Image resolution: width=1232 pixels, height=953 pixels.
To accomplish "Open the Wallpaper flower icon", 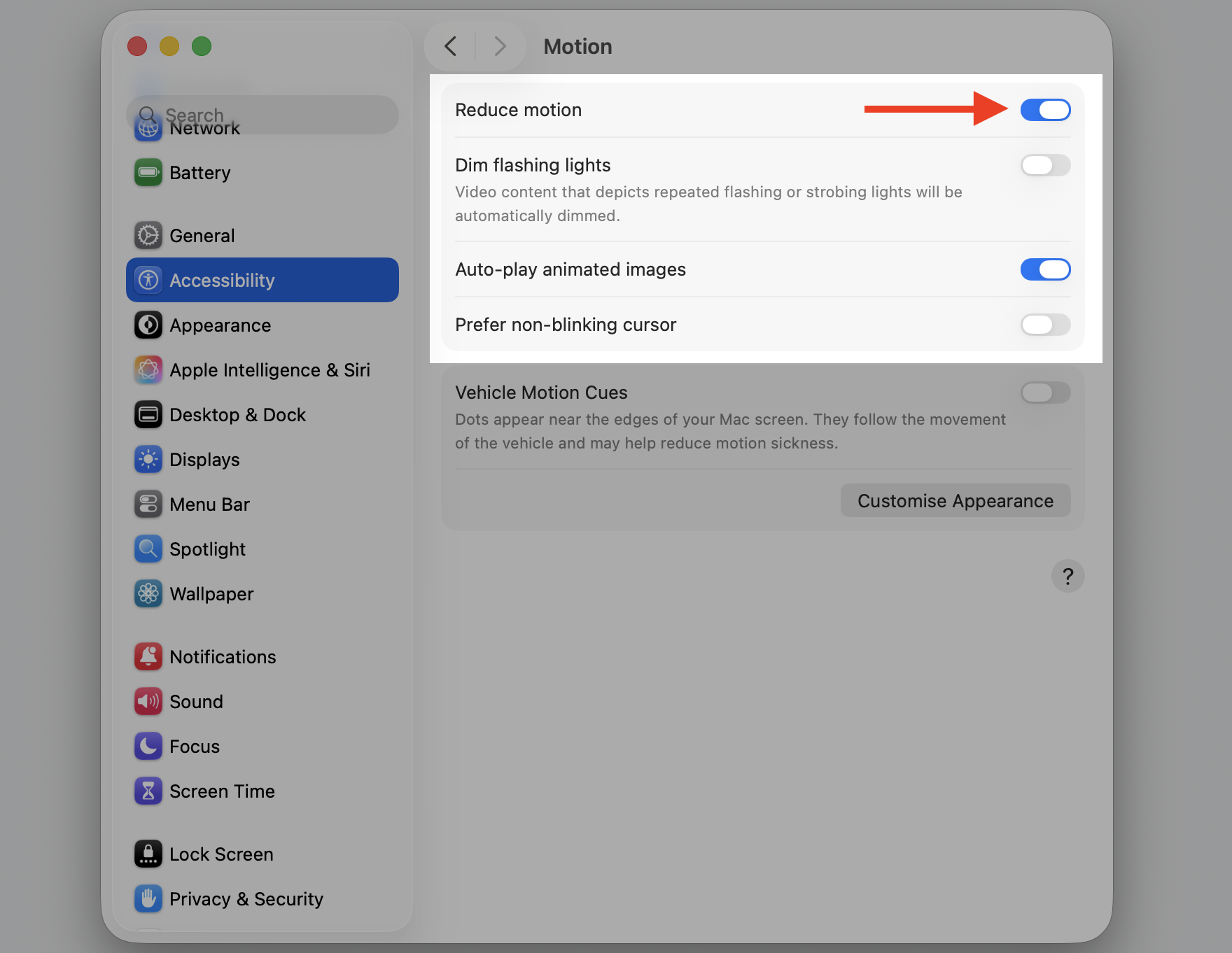I will (x=148, y=593).
